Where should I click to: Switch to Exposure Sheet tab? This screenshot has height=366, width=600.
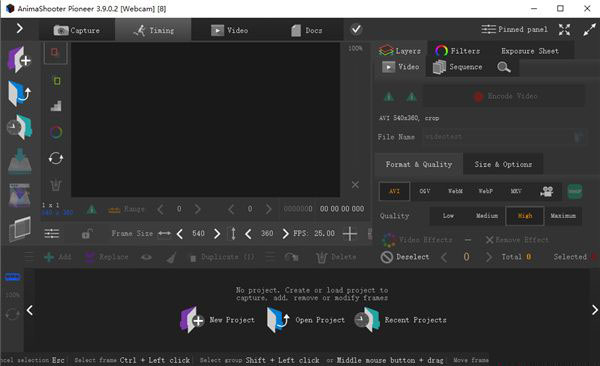530,51
